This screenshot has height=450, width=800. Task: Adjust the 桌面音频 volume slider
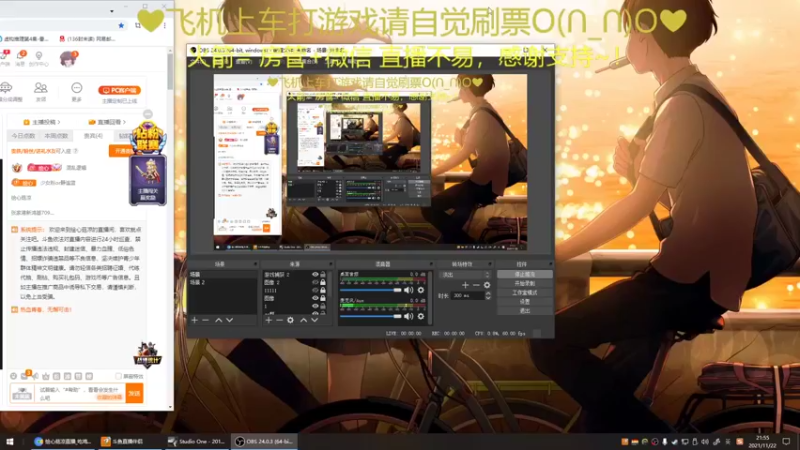click(x=371, y=290)
